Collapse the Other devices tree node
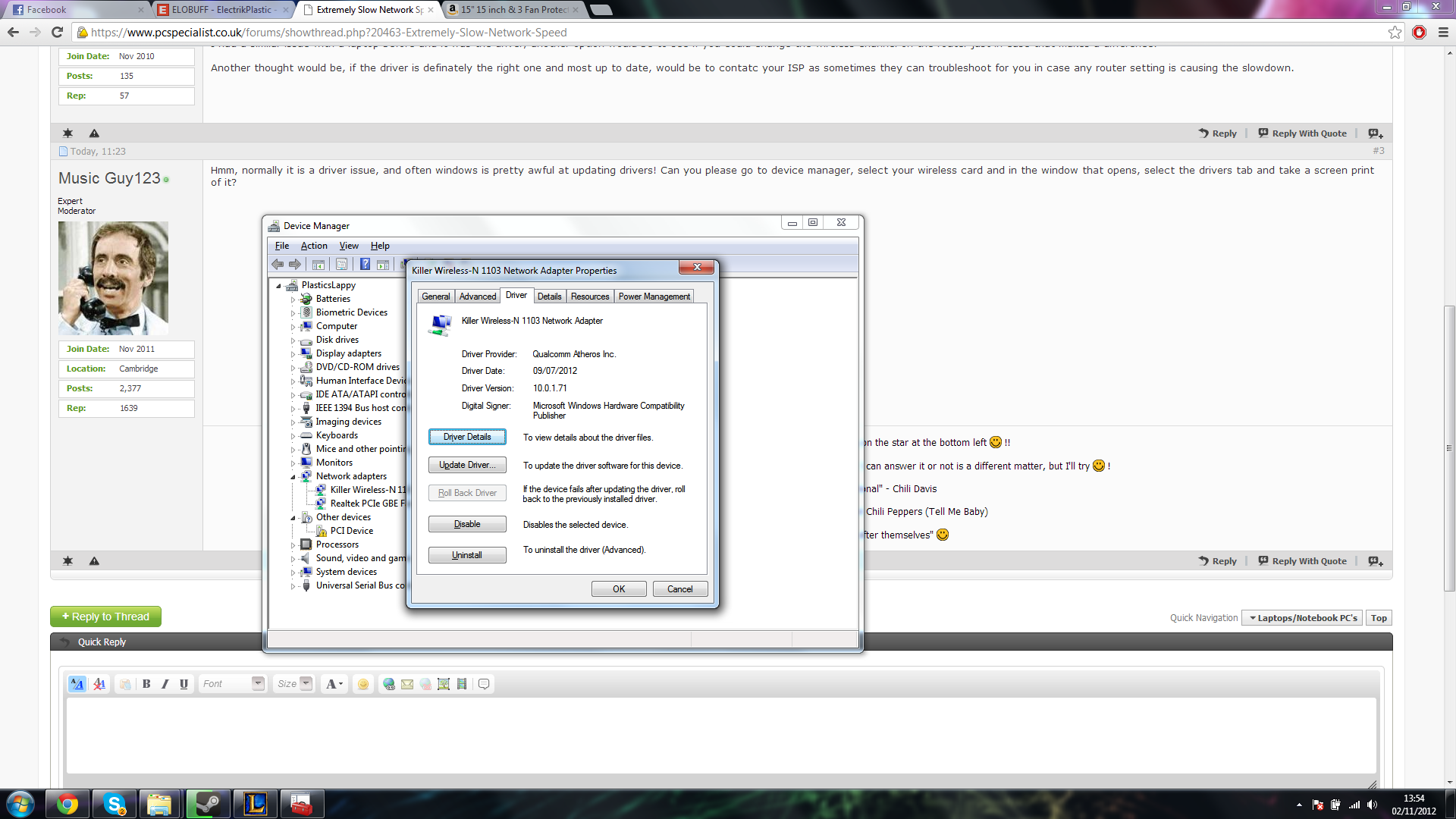1456x819 pixels. pyautogui.click(x=293, y=518)
